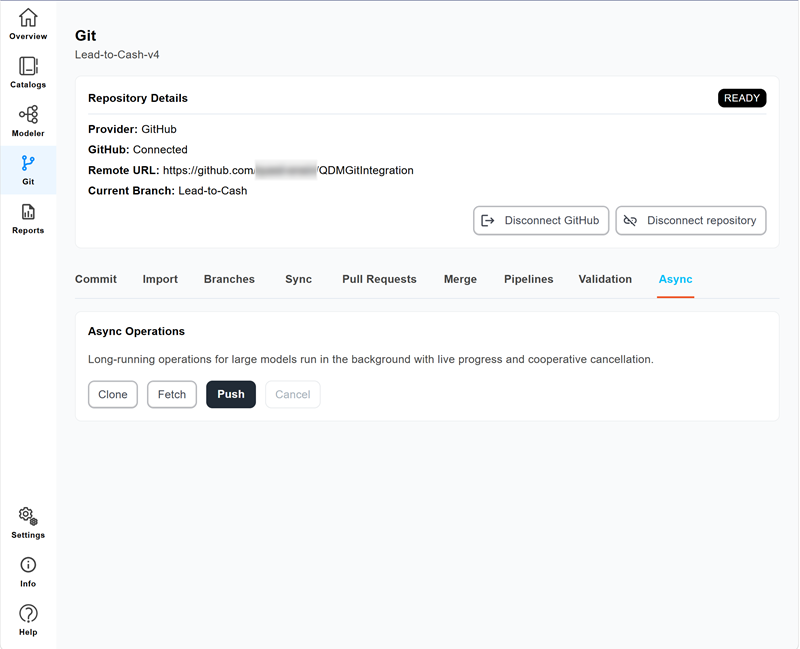Open the Branches tab
The image size is (800, 649).
click(x=229, y=279)
